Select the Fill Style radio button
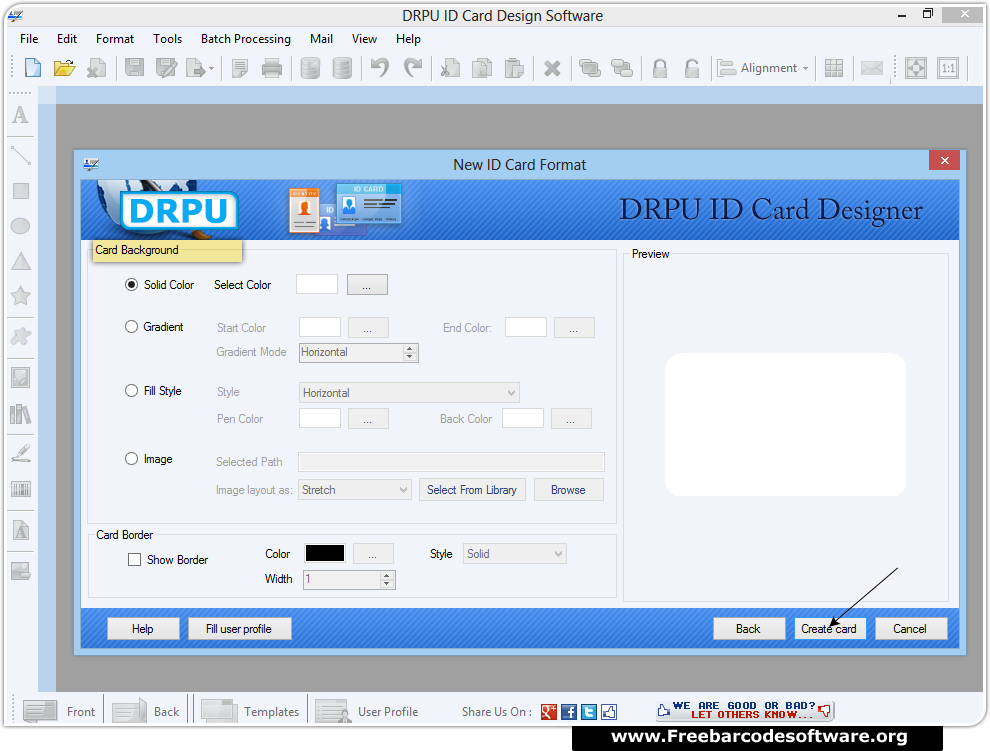The height and width of the screenshot is (751, 990). coord(131,390)
